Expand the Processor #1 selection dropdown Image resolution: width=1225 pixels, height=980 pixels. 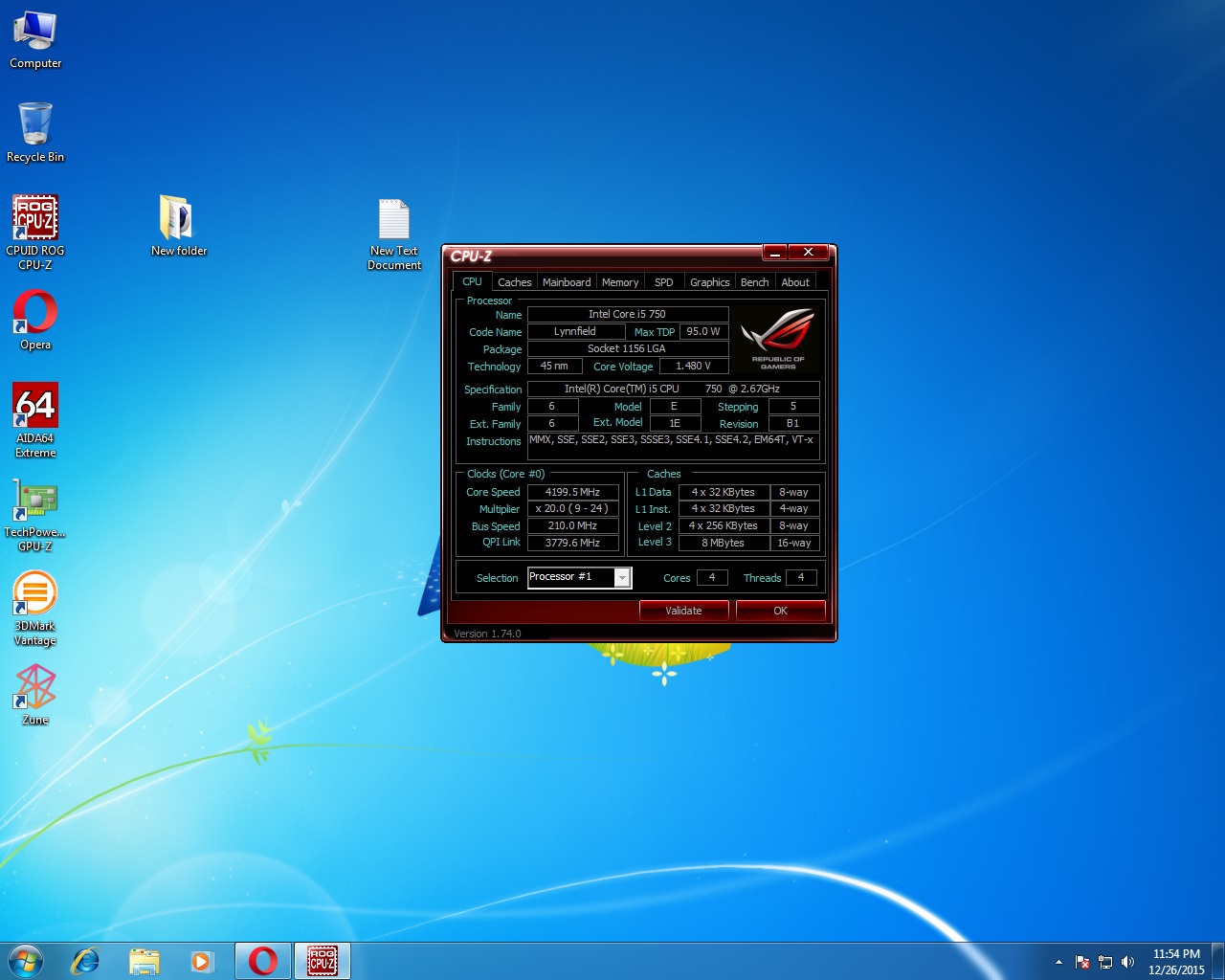[622, 578]
